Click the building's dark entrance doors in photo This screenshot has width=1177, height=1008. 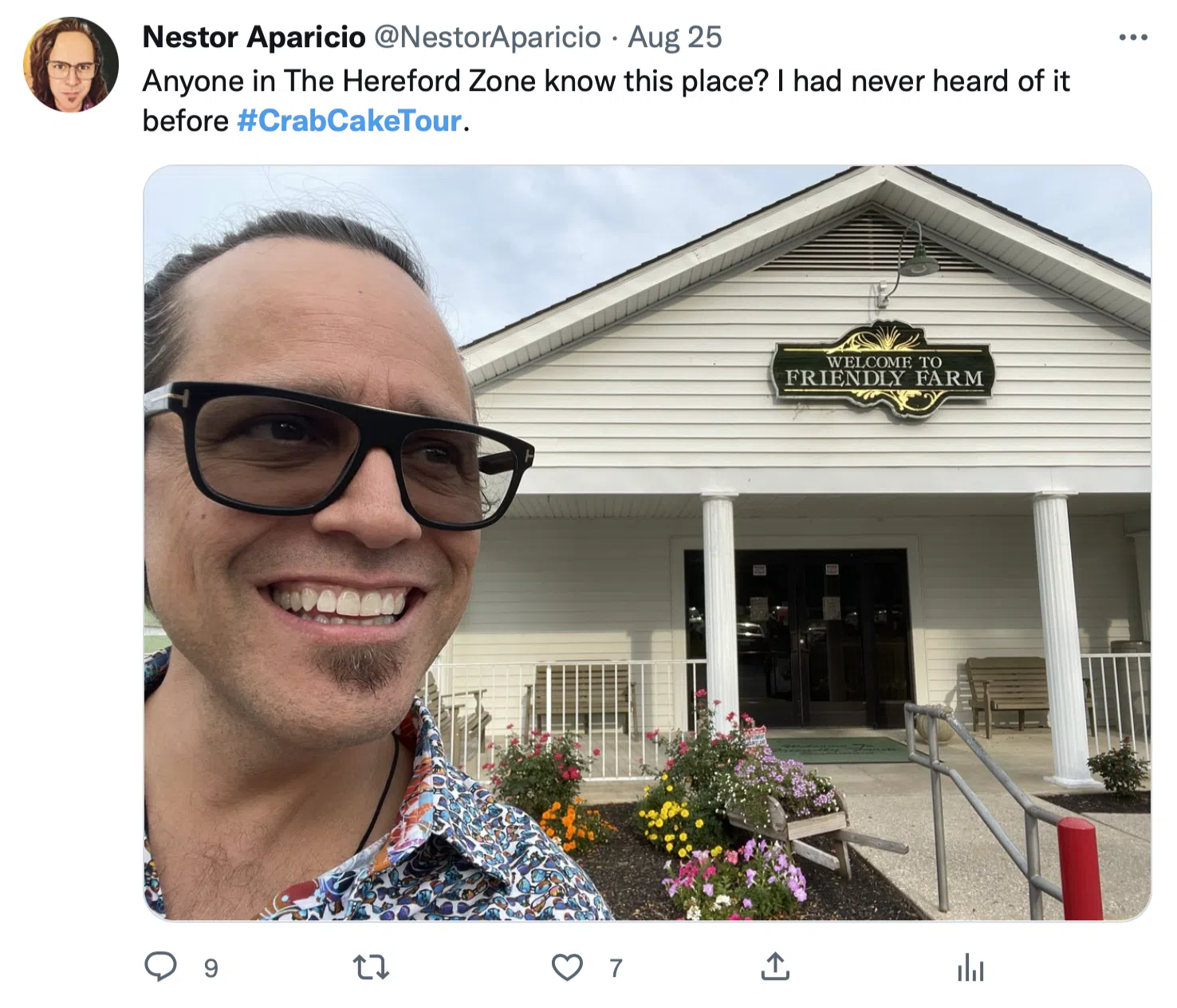797,637
